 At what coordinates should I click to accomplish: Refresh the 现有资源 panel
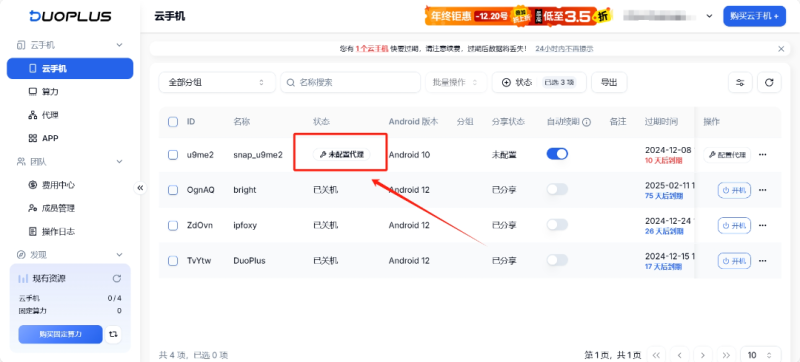pos(116,278)
